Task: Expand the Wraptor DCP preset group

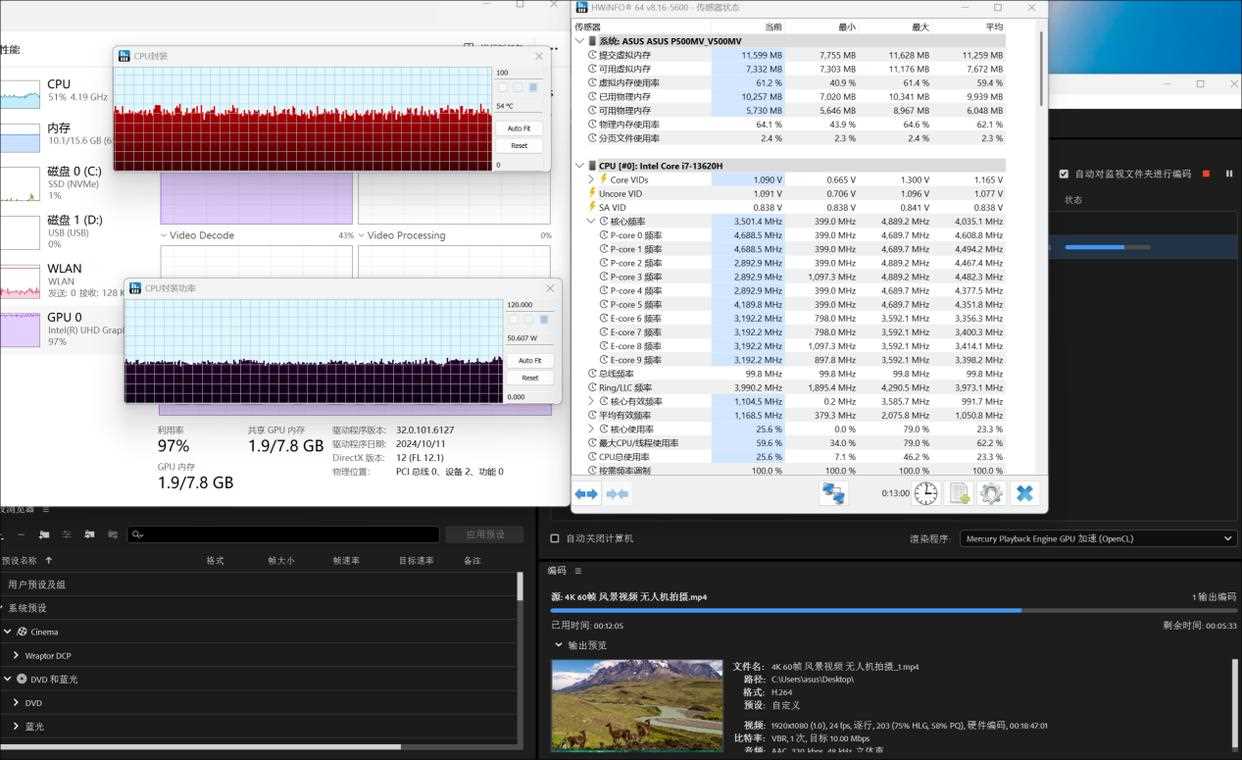Action: click(16, 656)
